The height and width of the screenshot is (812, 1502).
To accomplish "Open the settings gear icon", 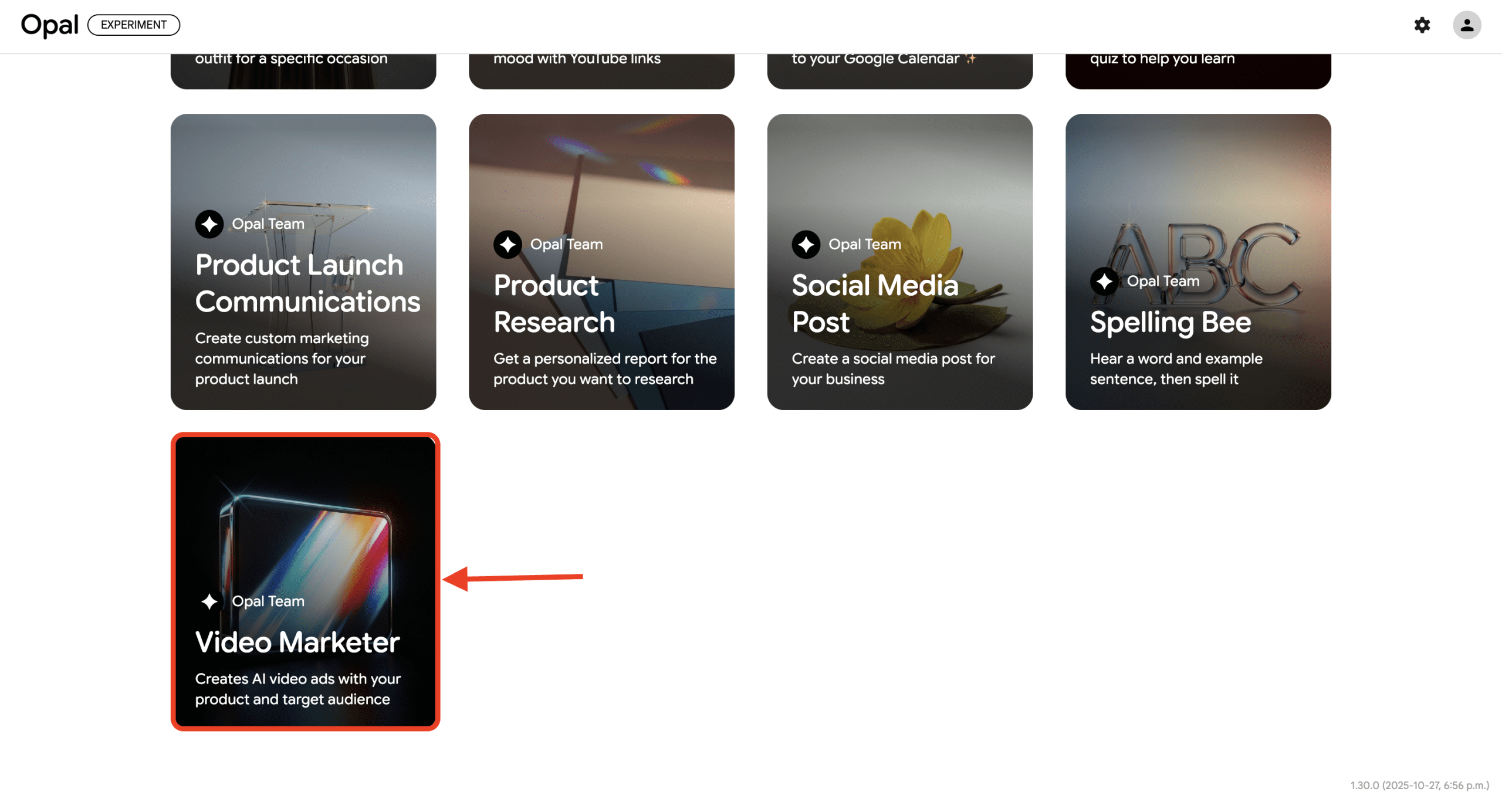I will tap(1422, 25).
